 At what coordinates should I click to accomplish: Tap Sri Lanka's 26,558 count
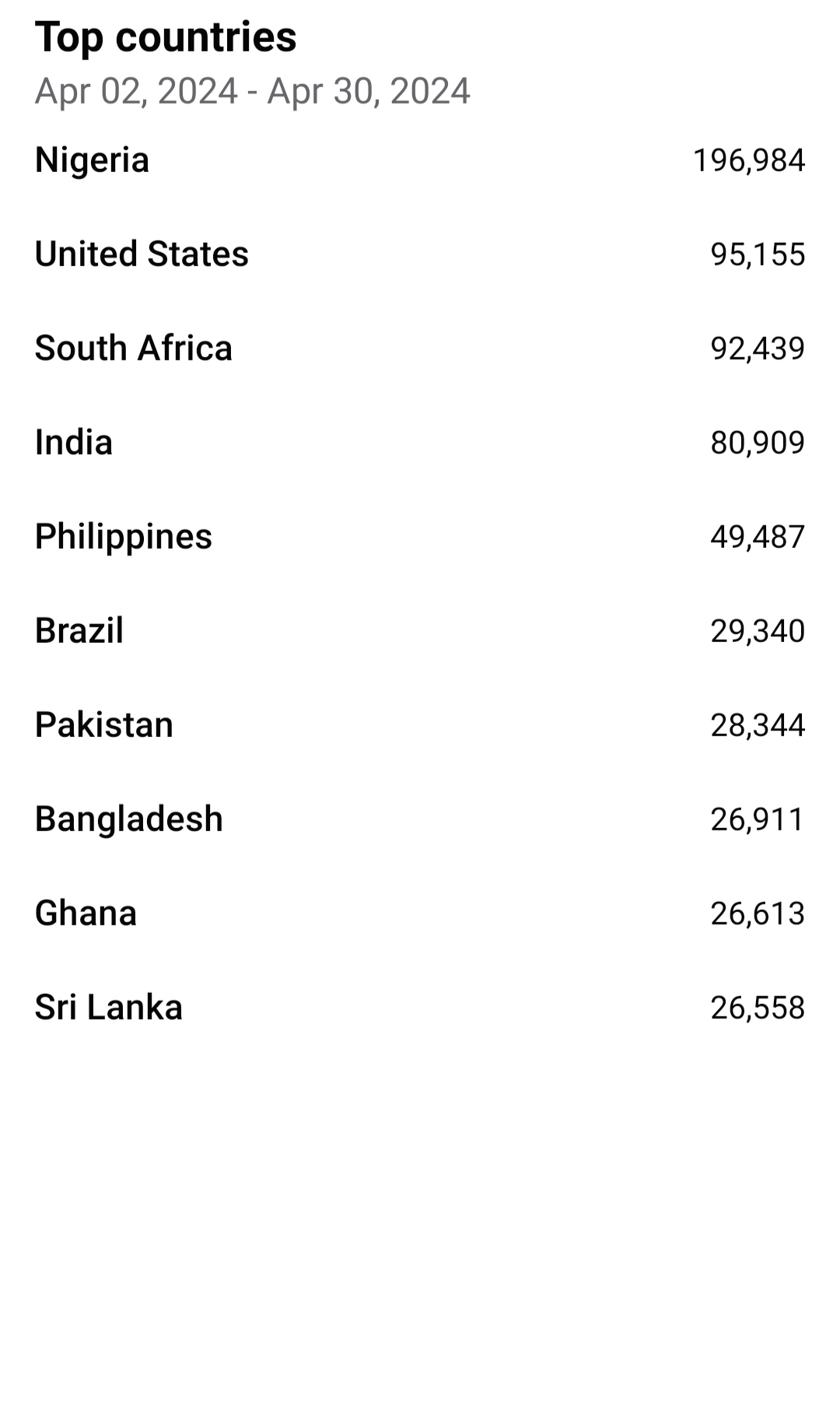758,1008
